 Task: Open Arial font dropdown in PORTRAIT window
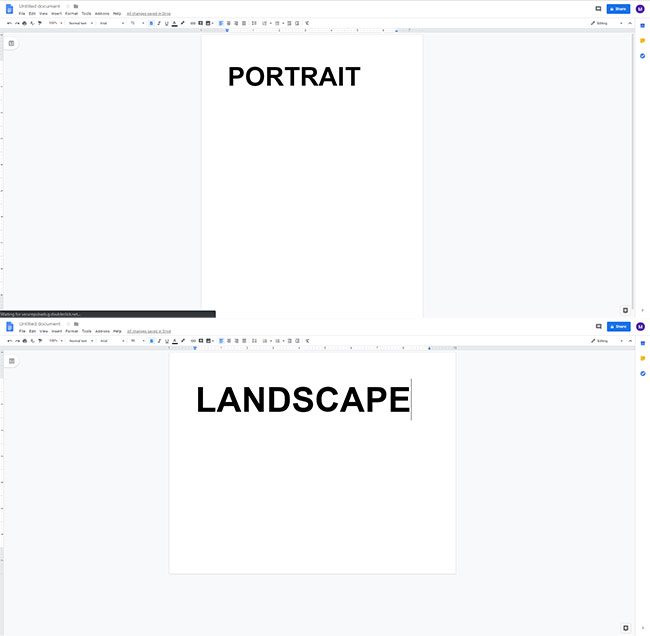tap(111, 23)
